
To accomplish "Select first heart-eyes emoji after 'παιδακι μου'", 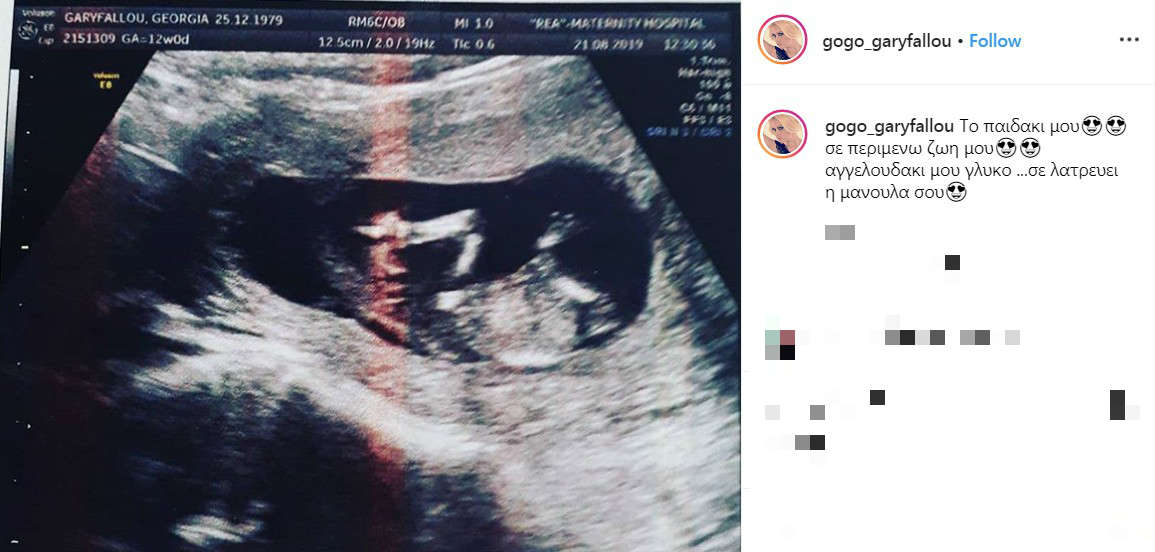I will point(1092,126).
